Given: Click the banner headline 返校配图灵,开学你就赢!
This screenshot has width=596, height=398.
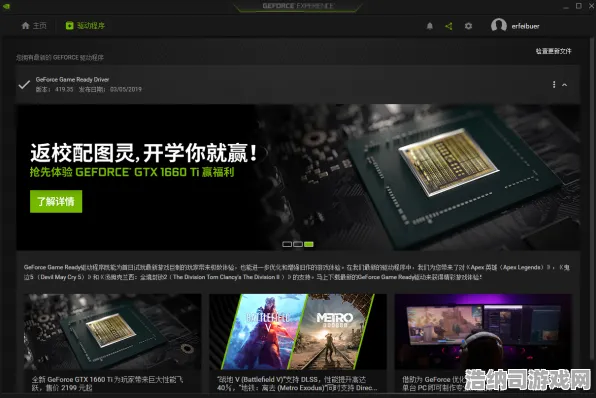Looking at the screenshot, I should [x=144, y=153].
